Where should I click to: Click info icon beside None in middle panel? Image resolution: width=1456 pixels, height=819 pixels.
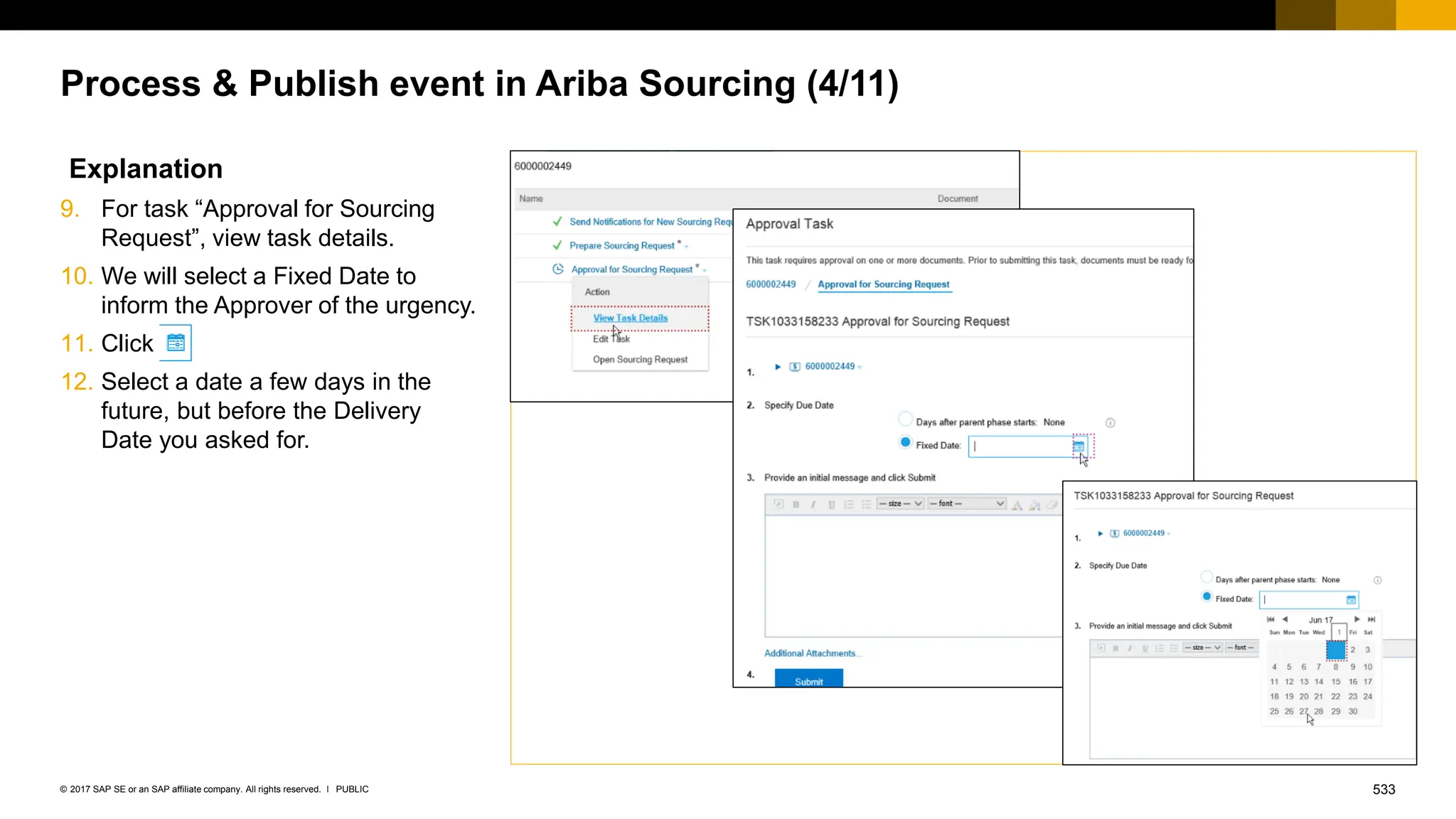pyautogui.click(x=1110, y=423)
